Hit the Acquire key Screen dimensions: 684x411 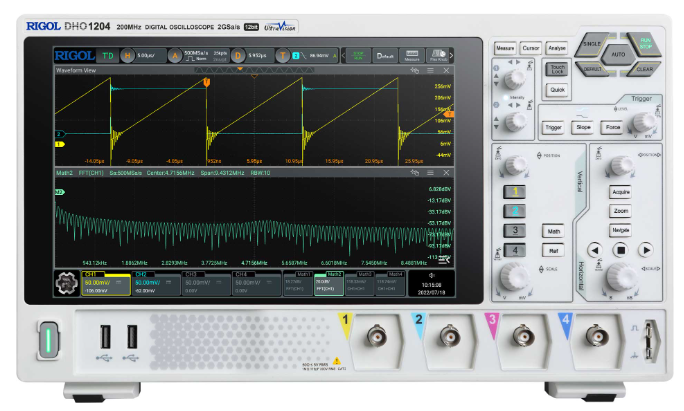coord(621,192)
